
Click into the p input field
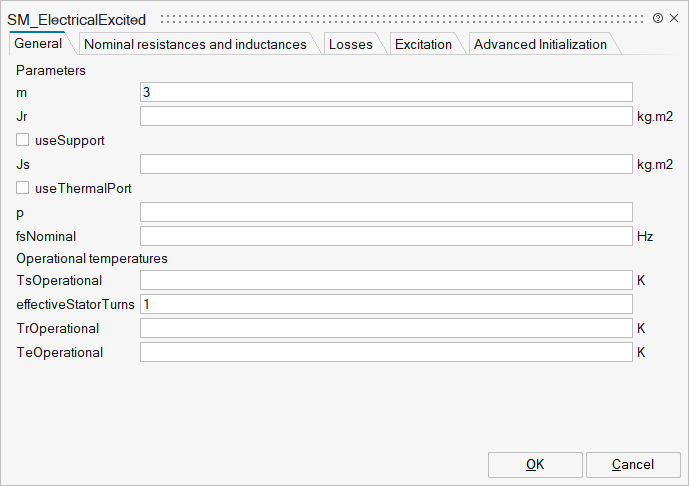pyautogui.click(x=386, y=212)
